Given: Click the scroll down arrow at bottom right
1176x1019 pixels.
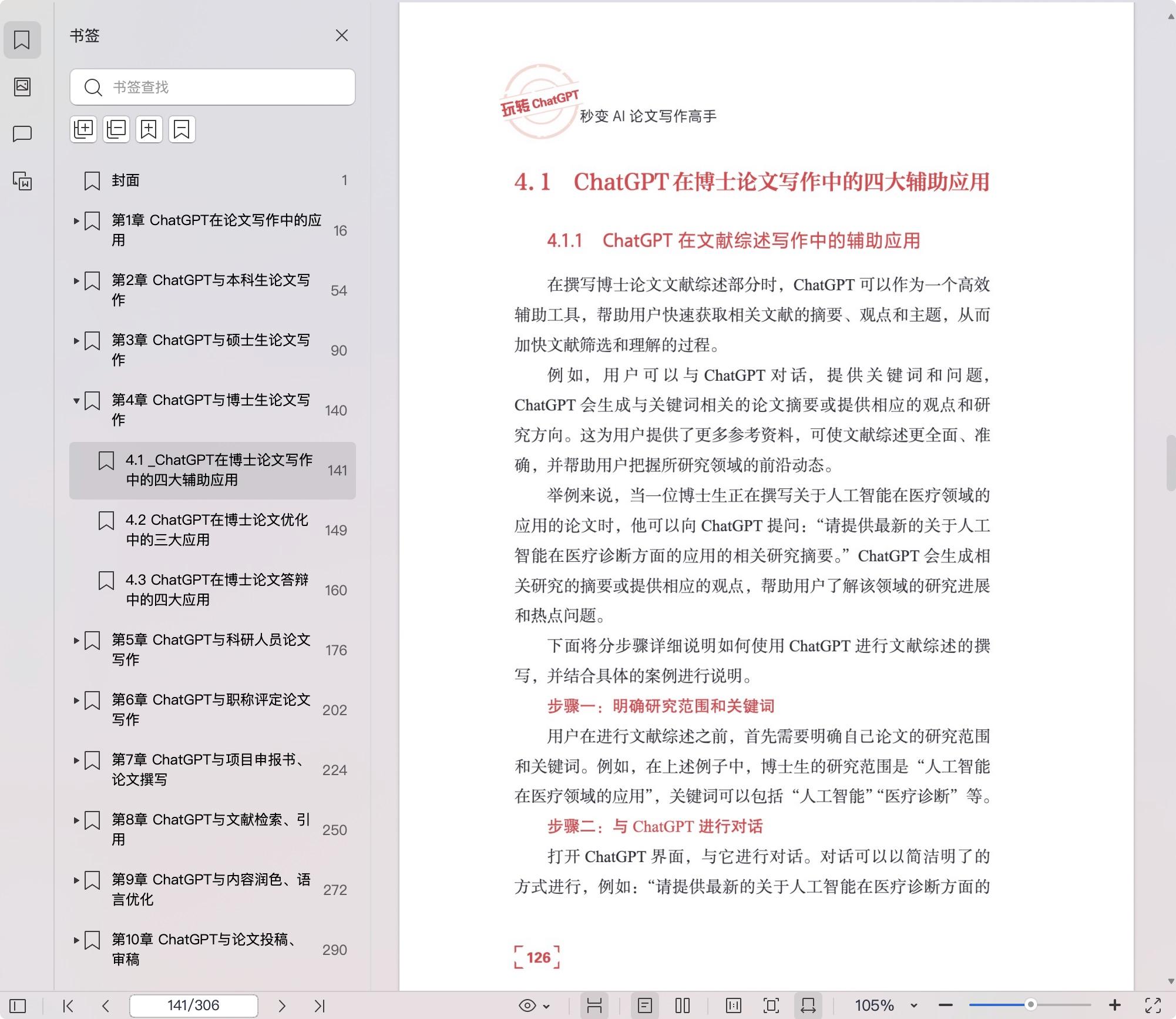Looking at the screenshot, I should (x=1171, y=981).
